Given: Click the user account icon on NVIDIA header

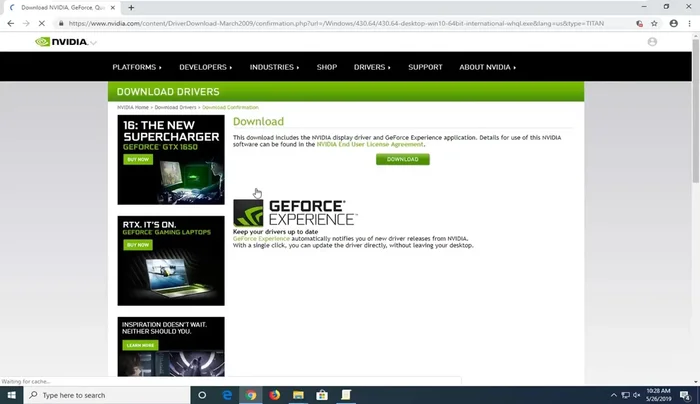Looking at the screenshot, I should tap(653, 42).
